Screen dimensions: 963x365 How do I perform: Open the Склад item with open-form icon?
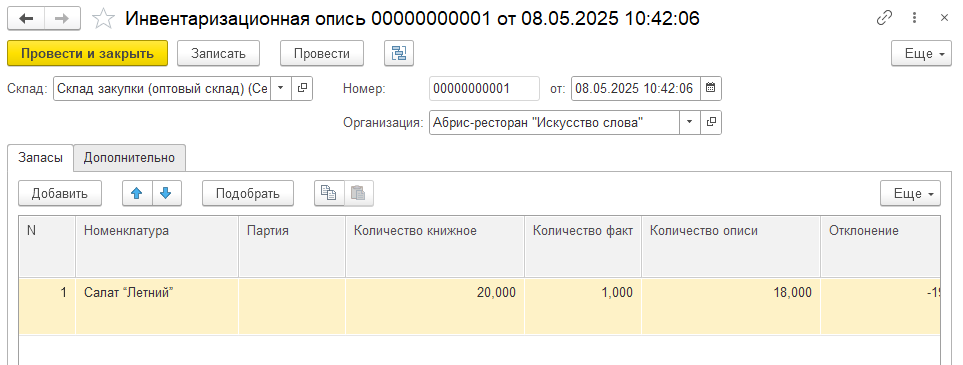coord(302,88)
